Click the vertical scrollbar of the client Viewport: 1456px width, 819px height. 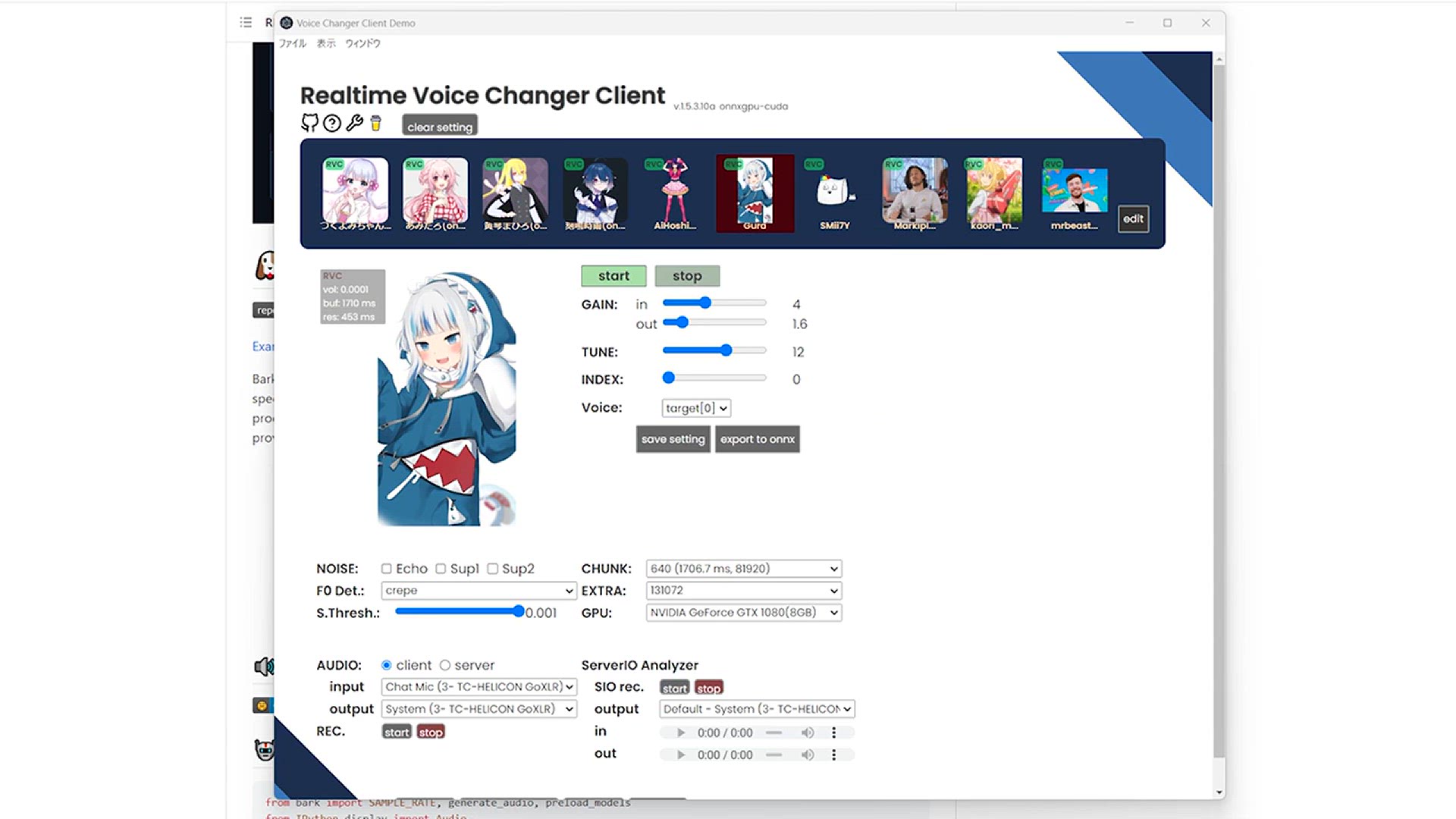(1219, 409)
